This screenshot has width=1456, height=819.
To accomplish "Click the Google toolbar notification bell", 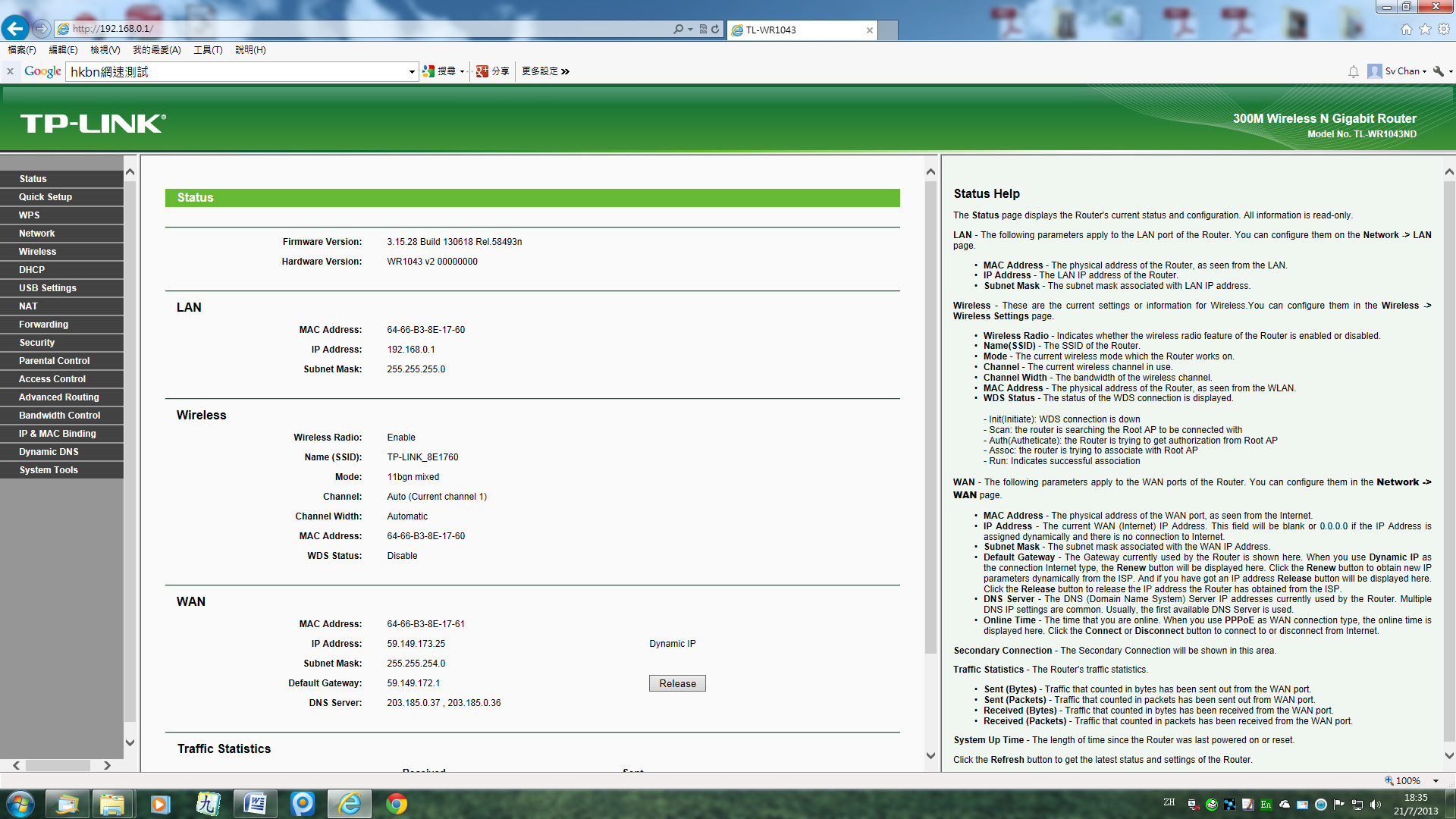I will point(1354,71).
